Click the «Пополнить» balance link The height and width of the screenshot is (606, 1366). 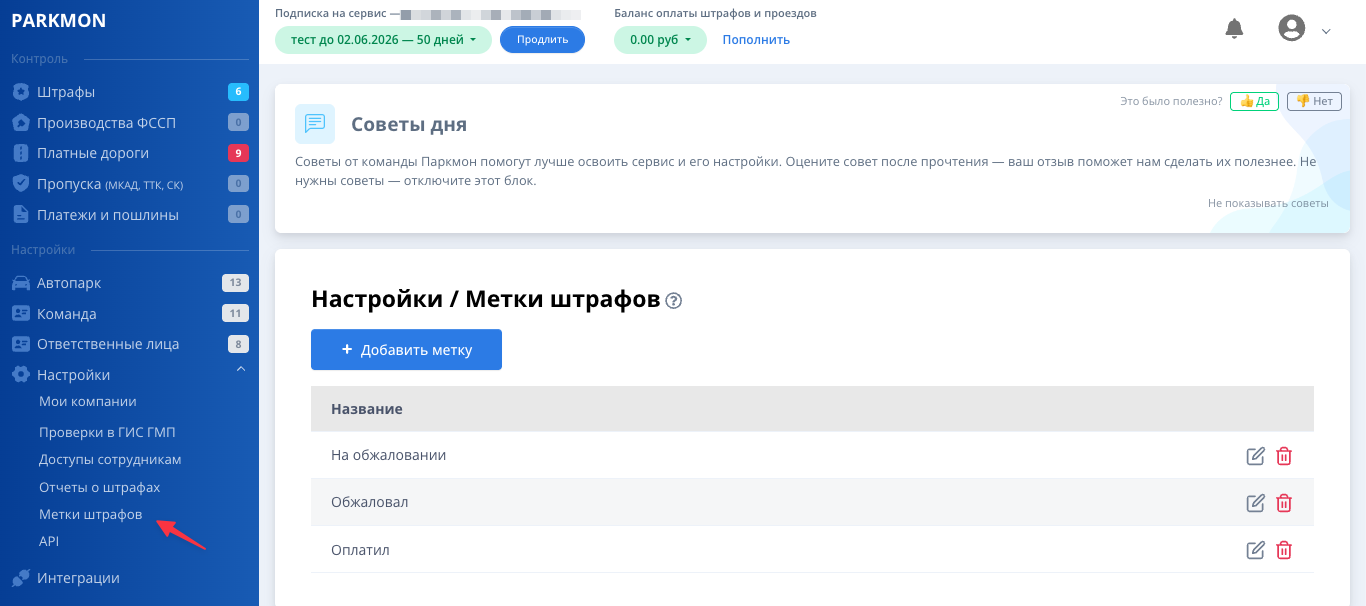tap(756, 40)
